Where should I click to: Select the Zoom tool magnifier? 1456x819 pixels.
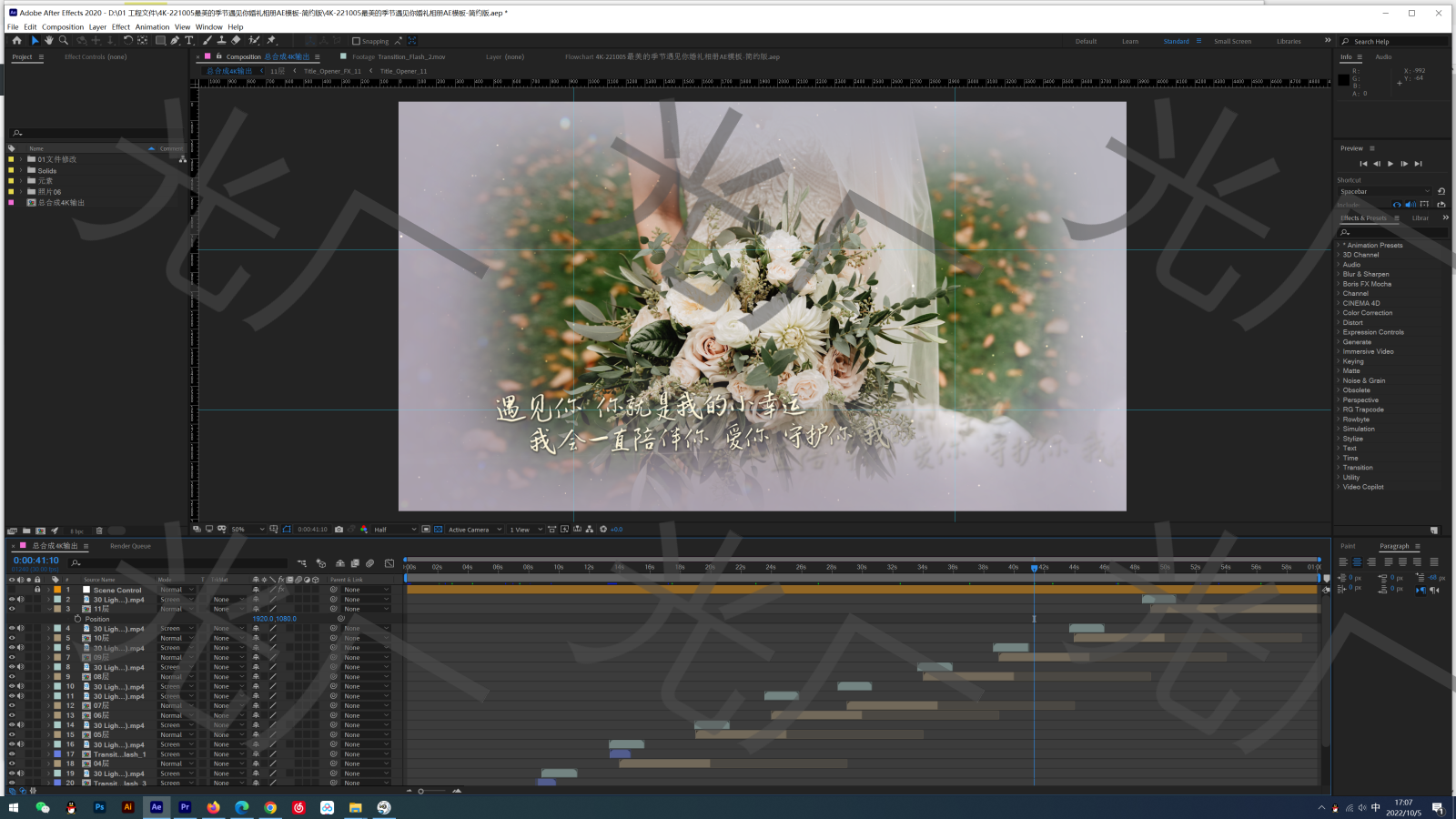(64, 41)
